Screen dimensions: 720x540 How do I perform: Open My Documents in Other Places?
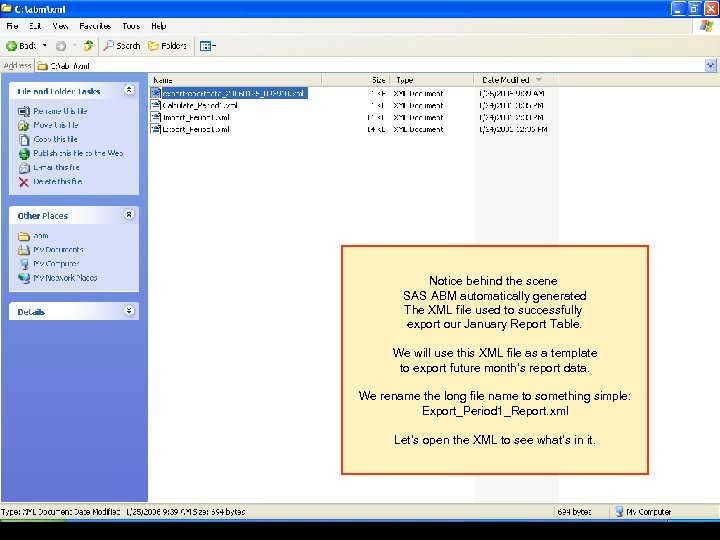pos(58,250)
